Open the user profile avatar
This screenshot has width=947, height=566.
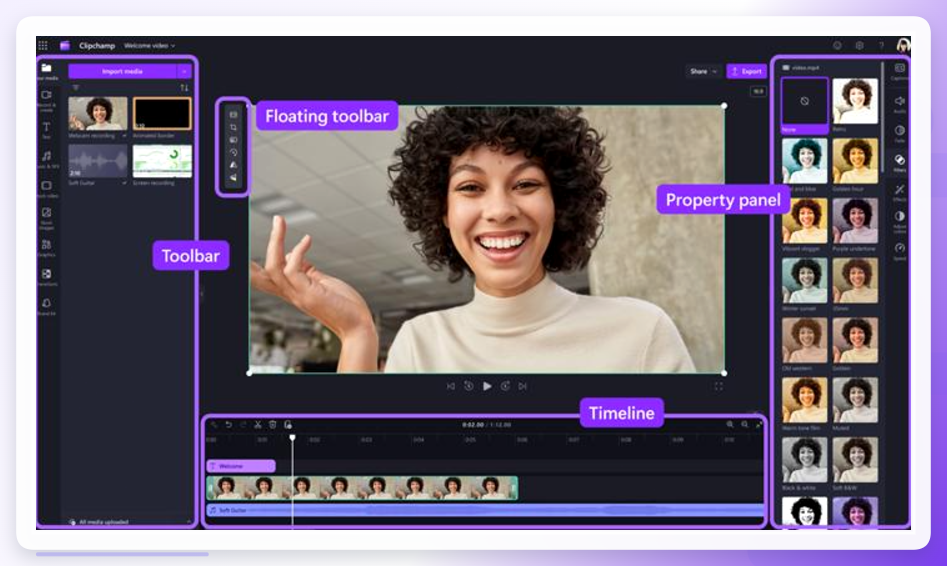pos(903,45)
